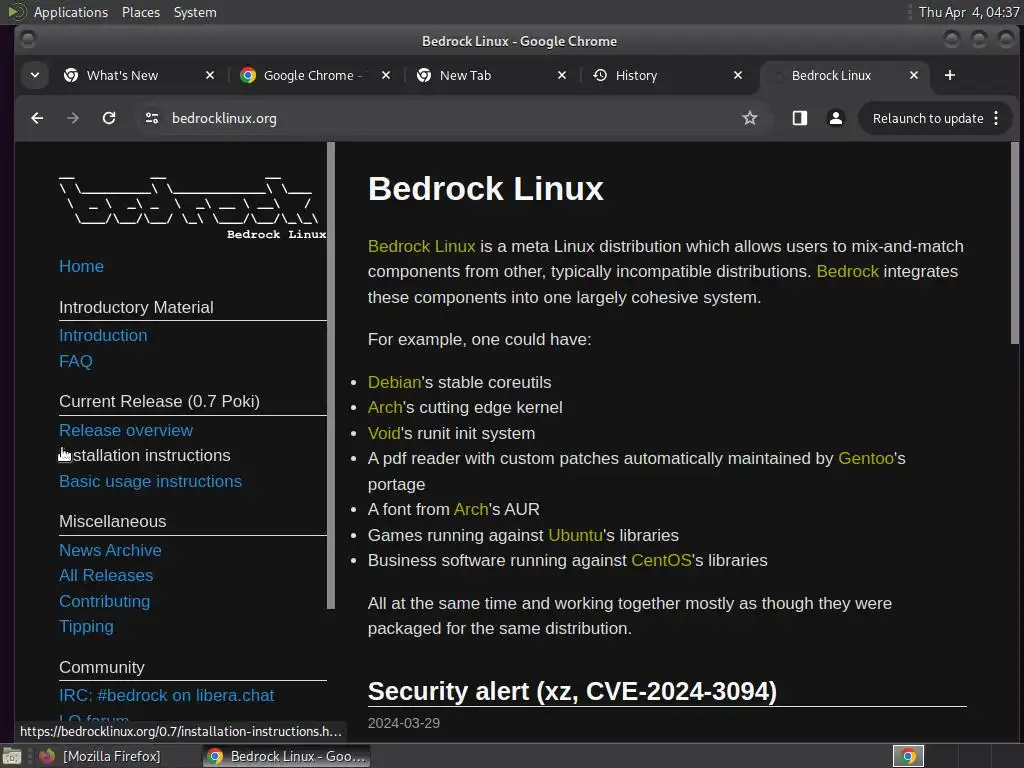The image size is (1024, 768).
Task: Click the CentOS link
Action: click(x=661, y=560)
